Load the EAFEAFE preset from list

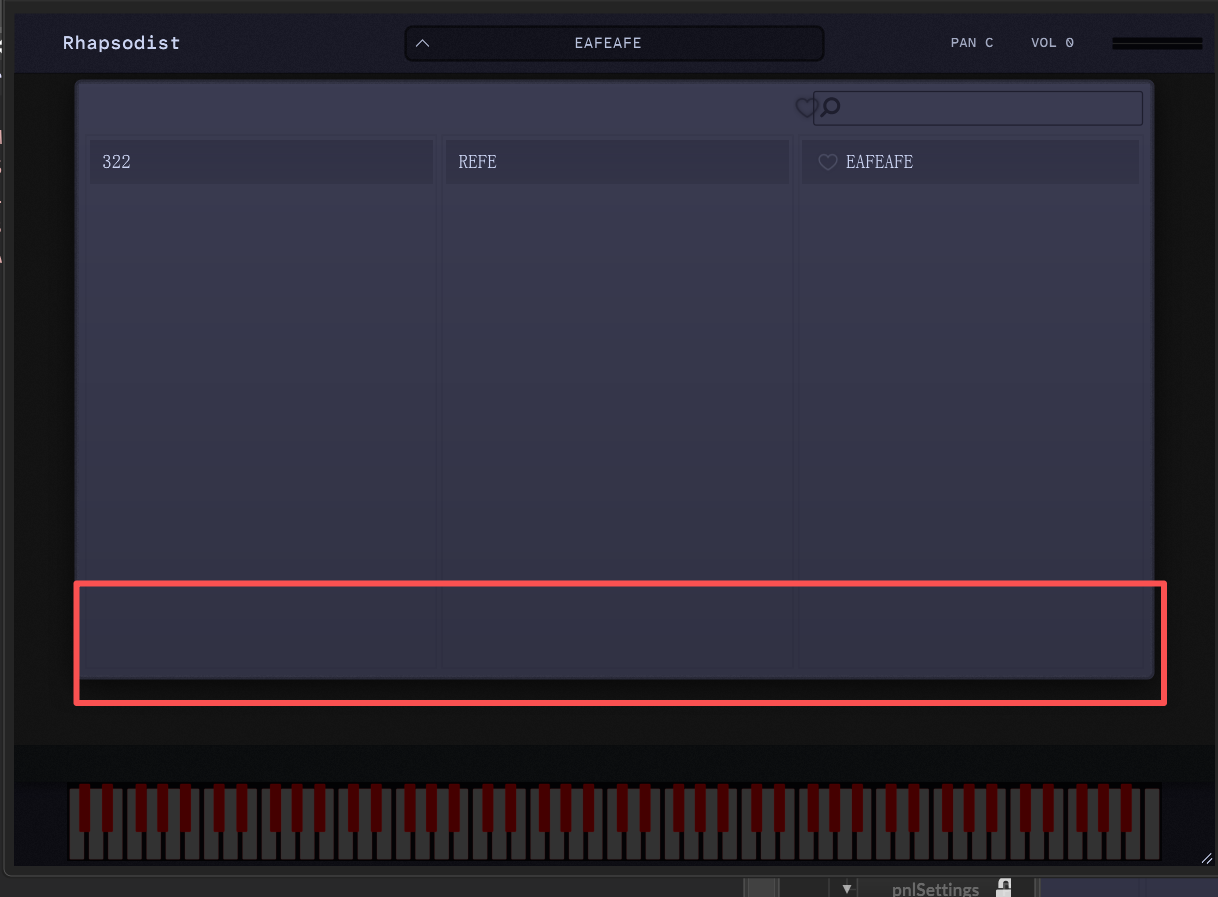pos(970,162)
